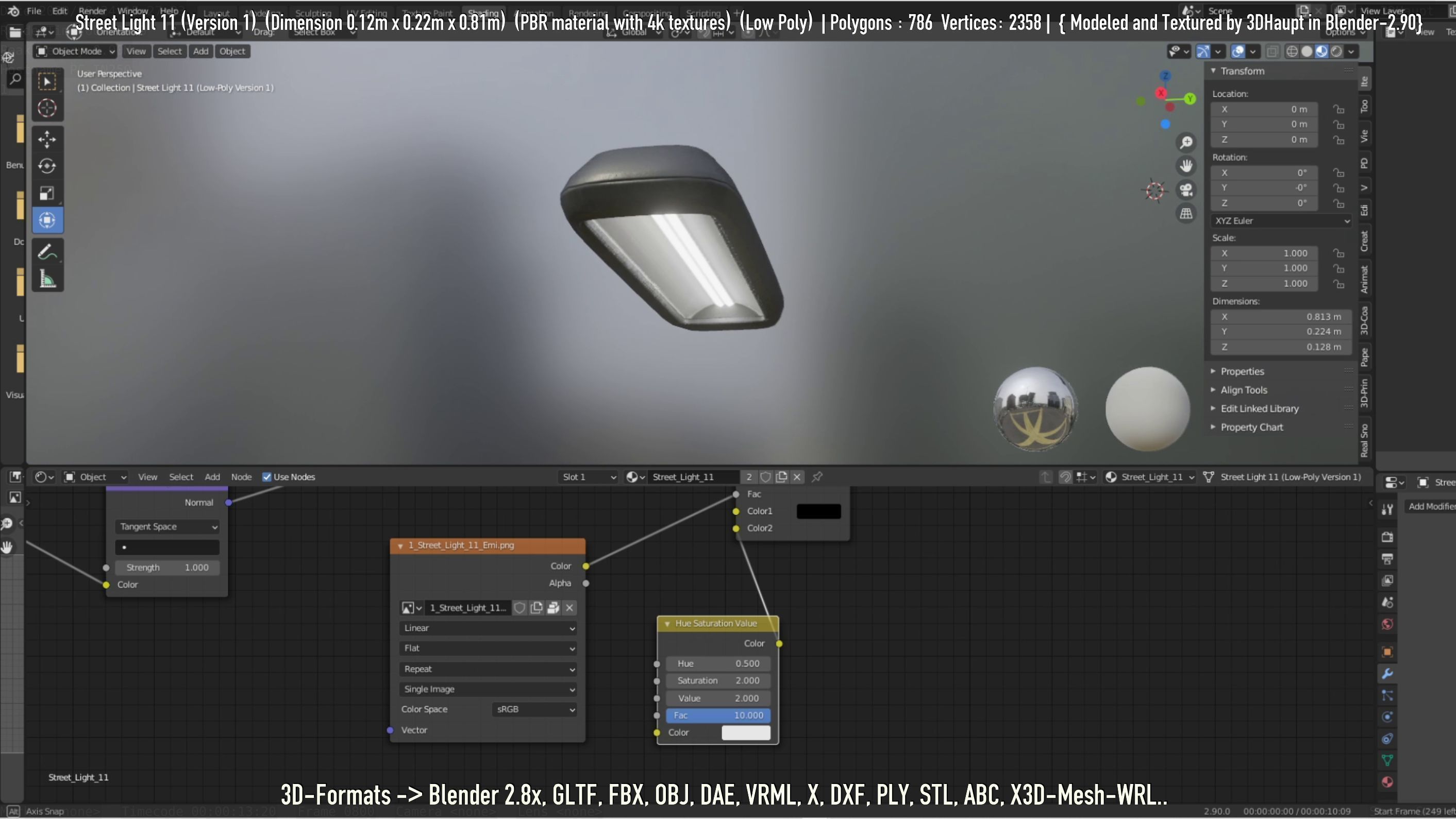Select the Annotate tool
Screen dimensions: 1456x819
coord(47,252)
